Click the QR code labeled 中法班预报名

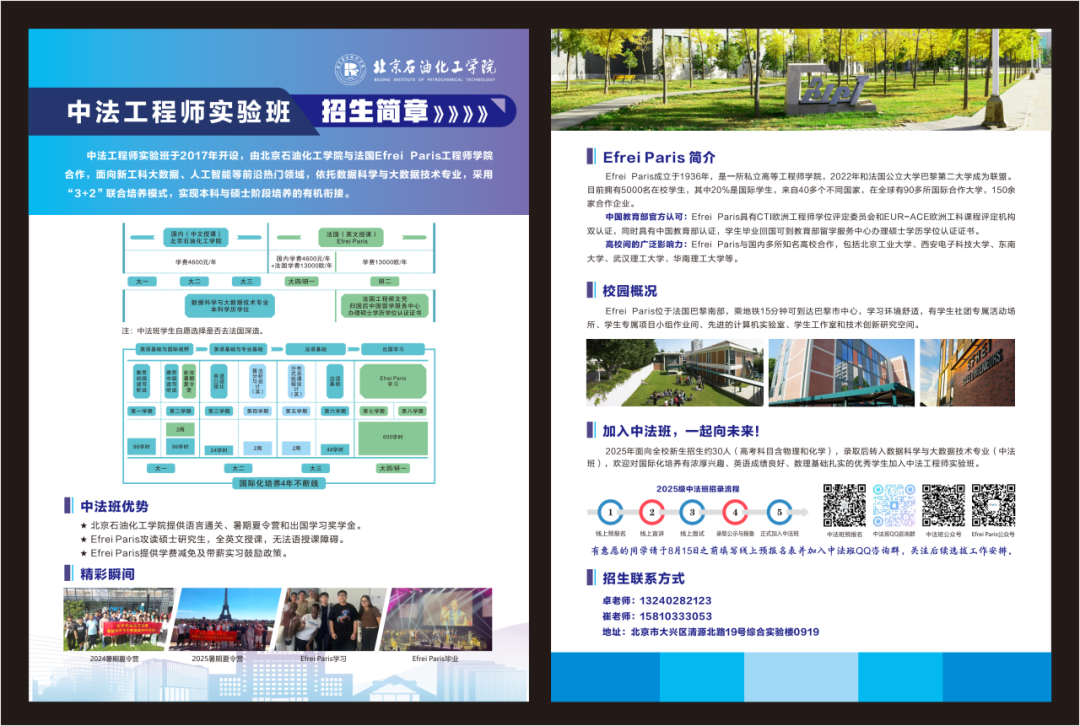click(x=844, y=506)
